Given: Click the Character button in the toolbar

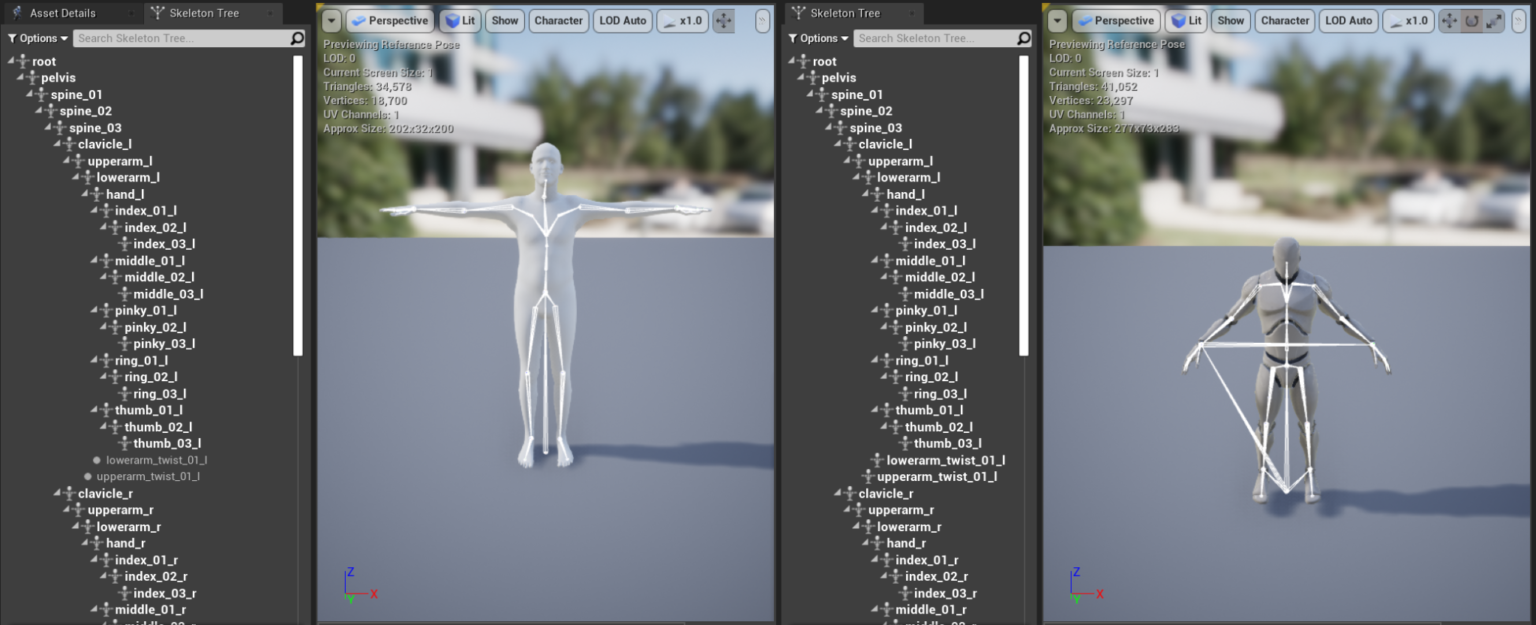Looking at the screenshot, I should (558, 20).
